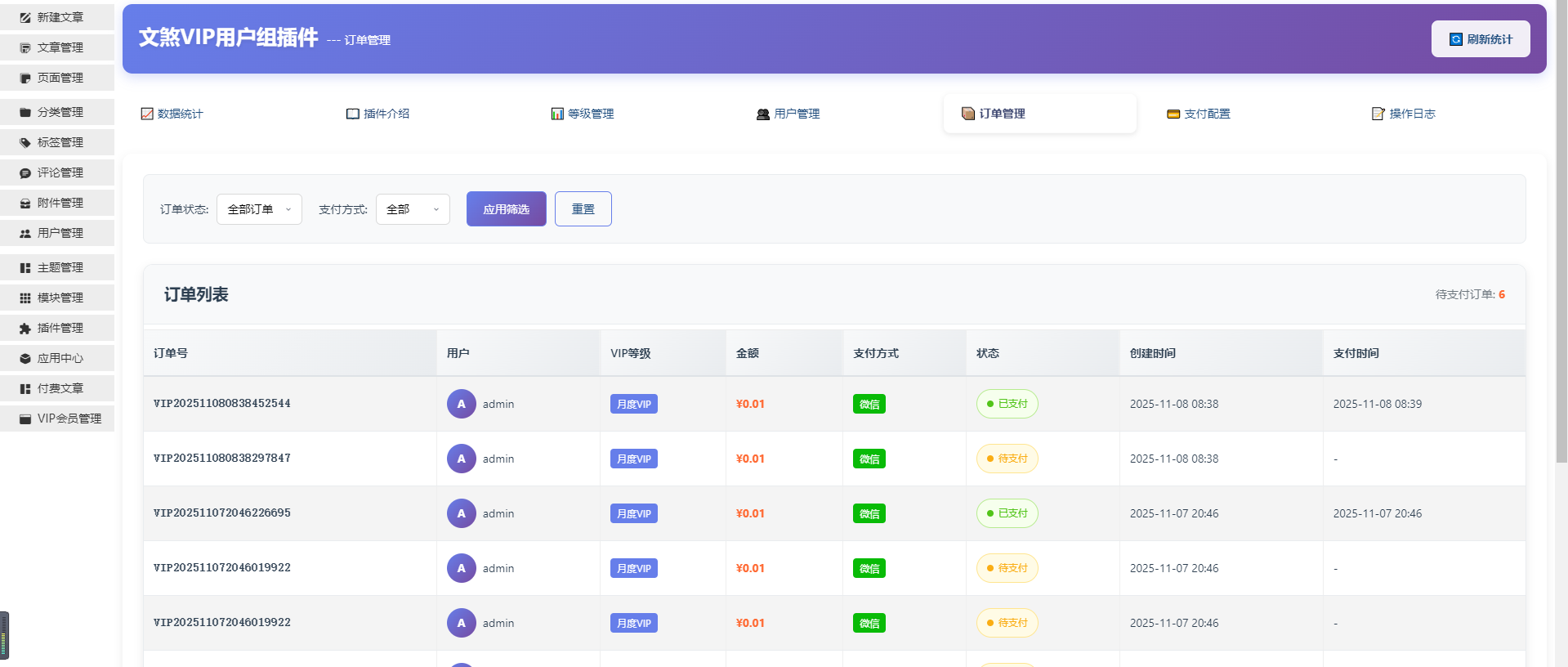Open the 订单状态 dropdown
The height and width of the screenshot is (667, 1568).
click(259, 209)
